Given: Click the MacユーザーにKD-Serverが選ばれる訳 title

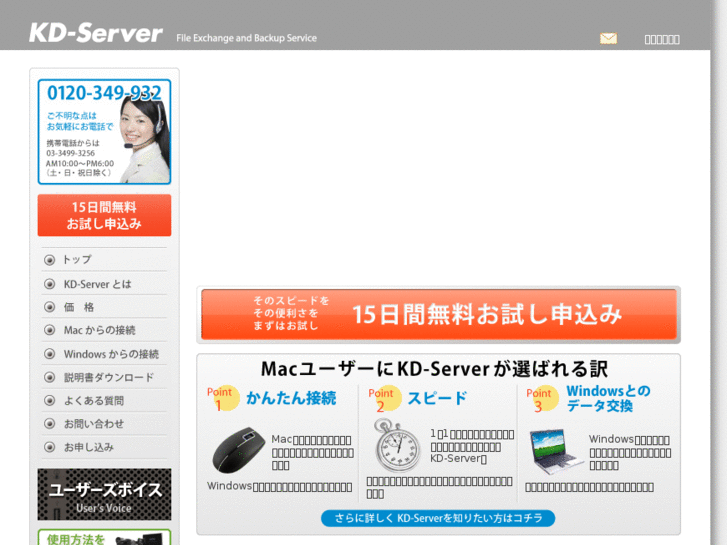Looking at the screenshot, I should (434, 369).
